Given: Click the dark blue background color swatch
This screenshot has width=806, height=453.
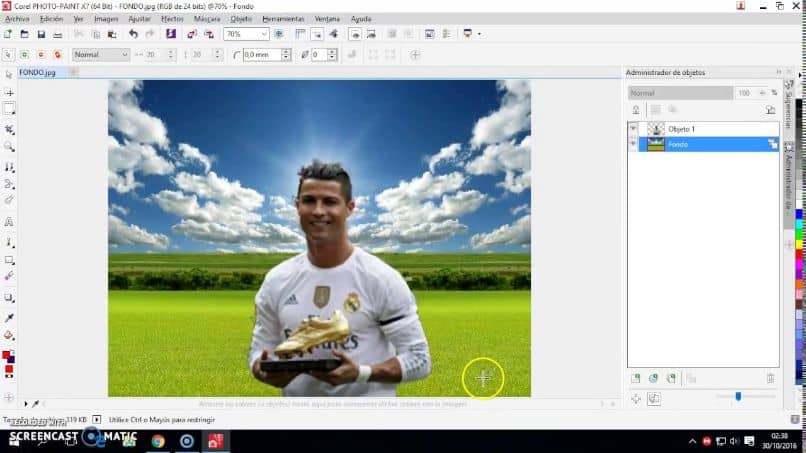Looking at the screenshot, I should point(11,359).
